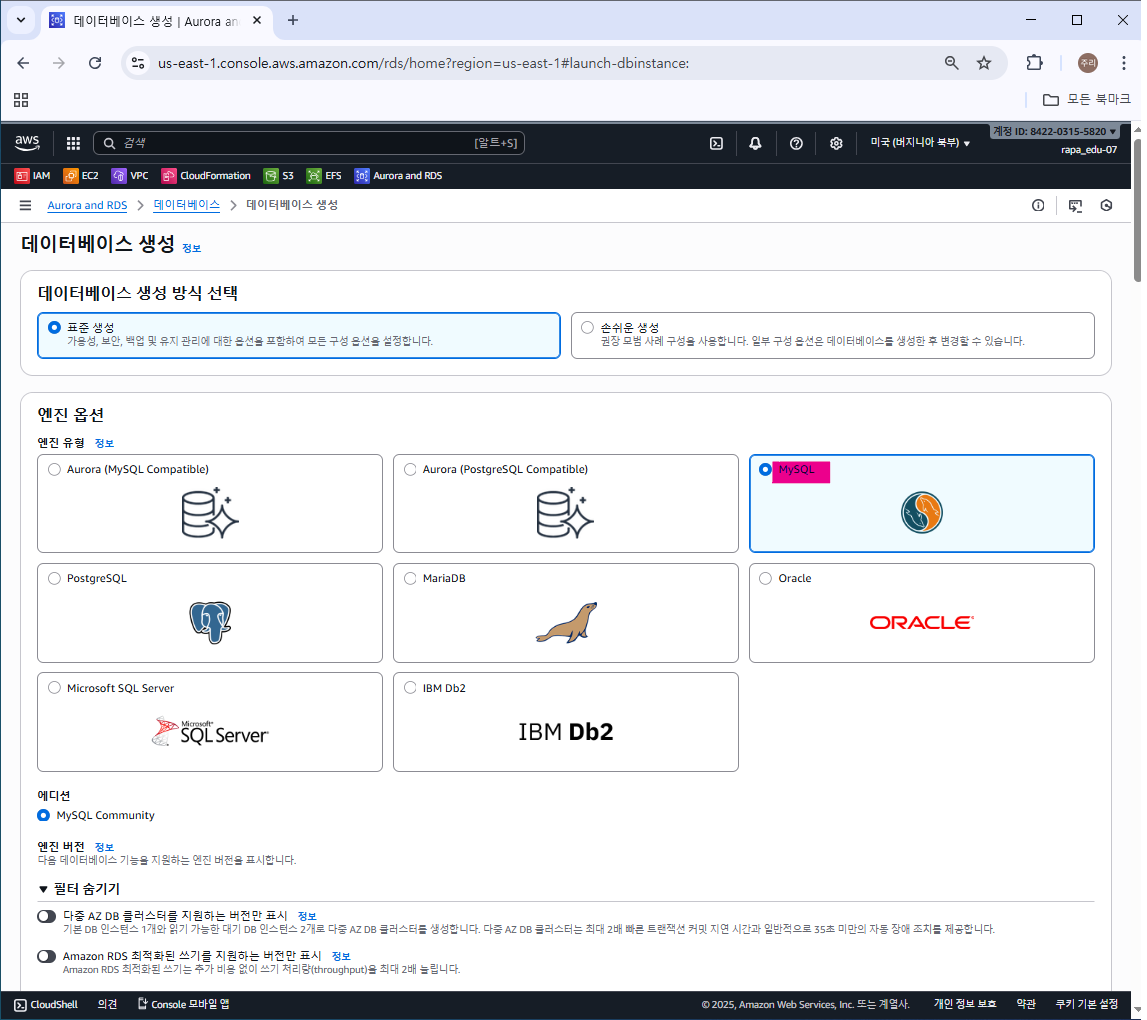Choose the Microsoft SQL Server engine
The width and height of the screenshot is (1147, 1020).
pyautogui.click(x=54, y=688)
